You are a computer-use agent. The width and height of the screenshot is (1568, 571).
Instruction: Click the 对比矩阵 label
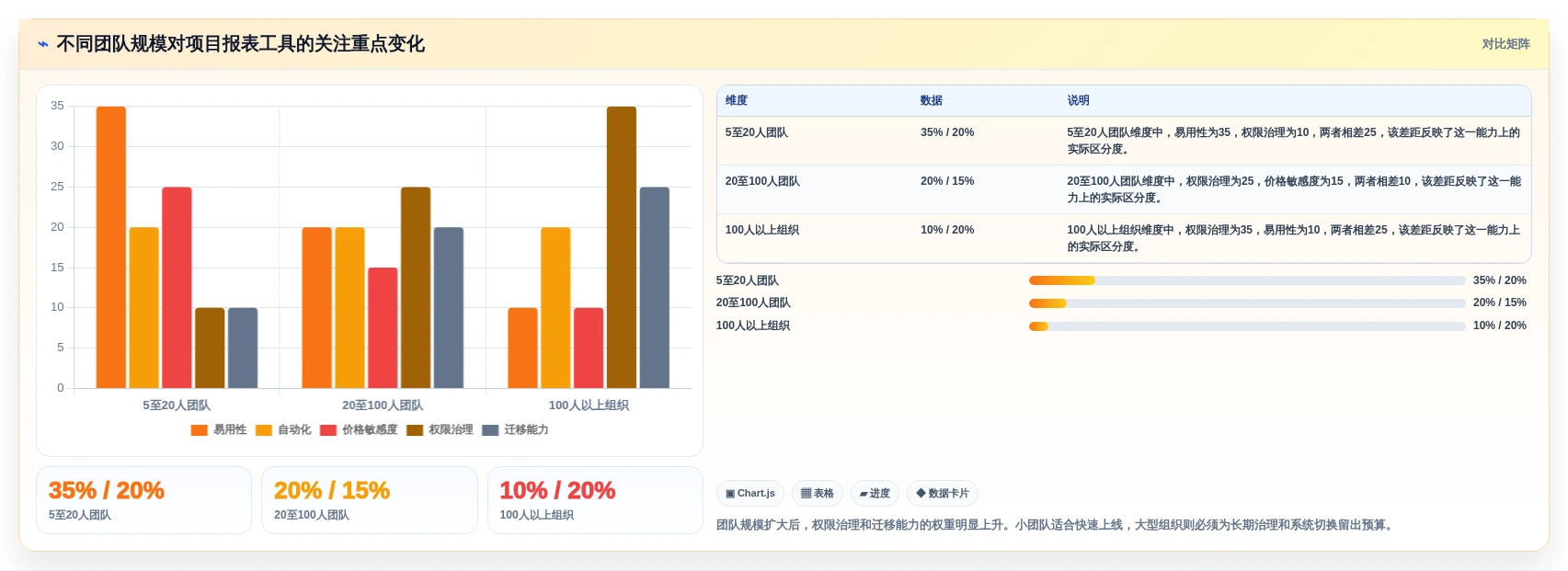(x=1505, y=44)
